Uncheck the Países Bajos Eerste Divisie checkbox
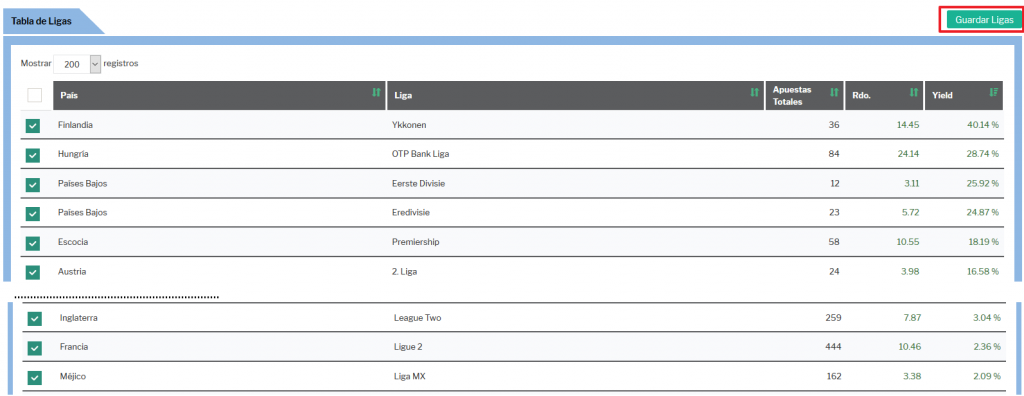 pyautogui.click(x=33, y=185)
